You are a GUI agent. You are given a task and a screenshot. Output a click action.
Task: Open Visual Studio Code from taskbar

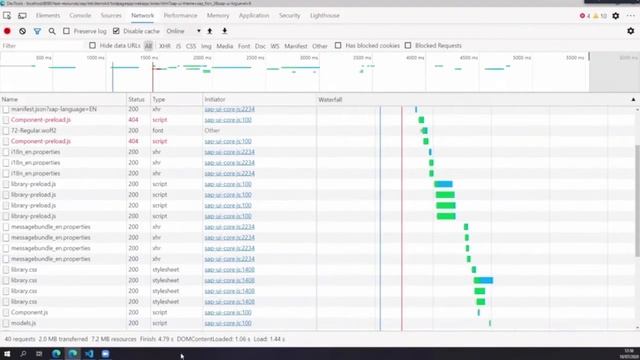(89, 353)
